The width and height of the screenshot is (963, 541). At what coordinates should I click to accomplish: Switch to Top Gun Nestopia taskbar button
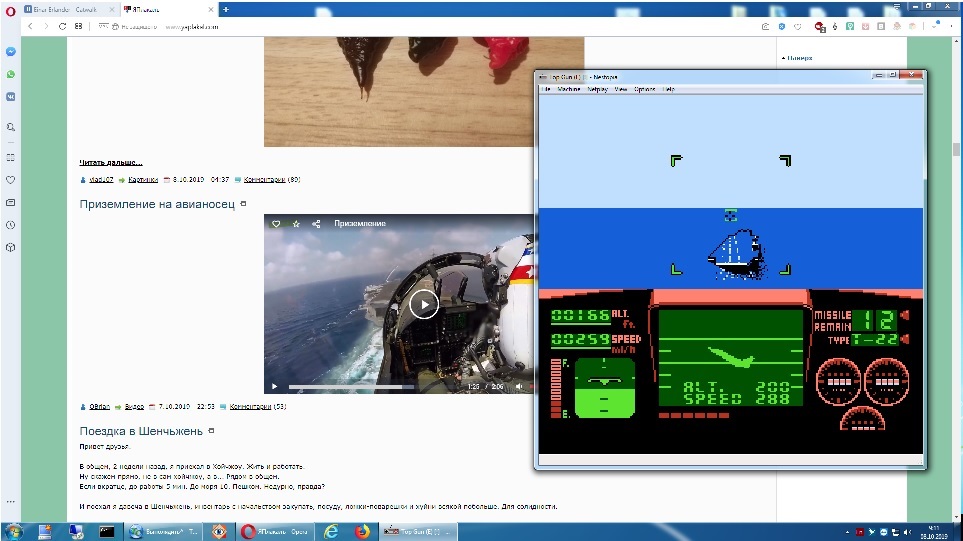pos(419,531)
